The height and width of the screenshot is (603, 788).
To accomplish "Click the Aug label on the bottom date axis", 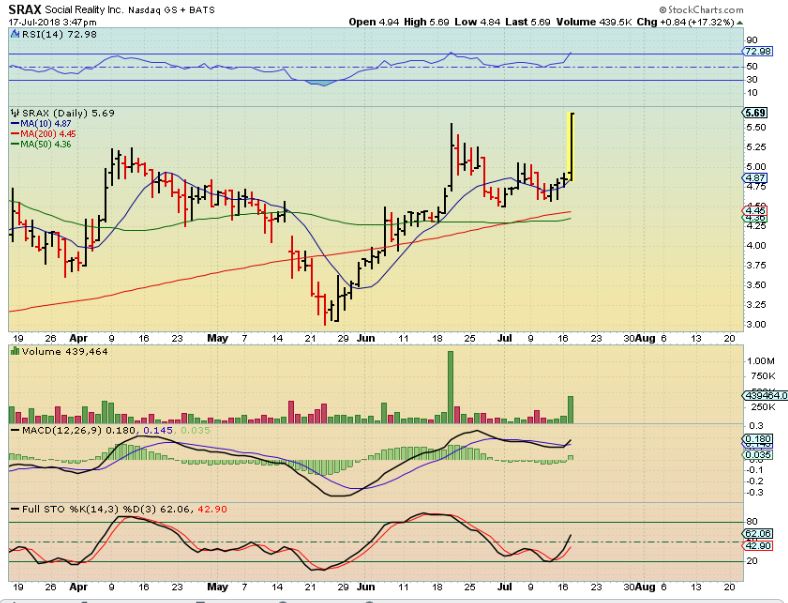I will coord(645,586).
